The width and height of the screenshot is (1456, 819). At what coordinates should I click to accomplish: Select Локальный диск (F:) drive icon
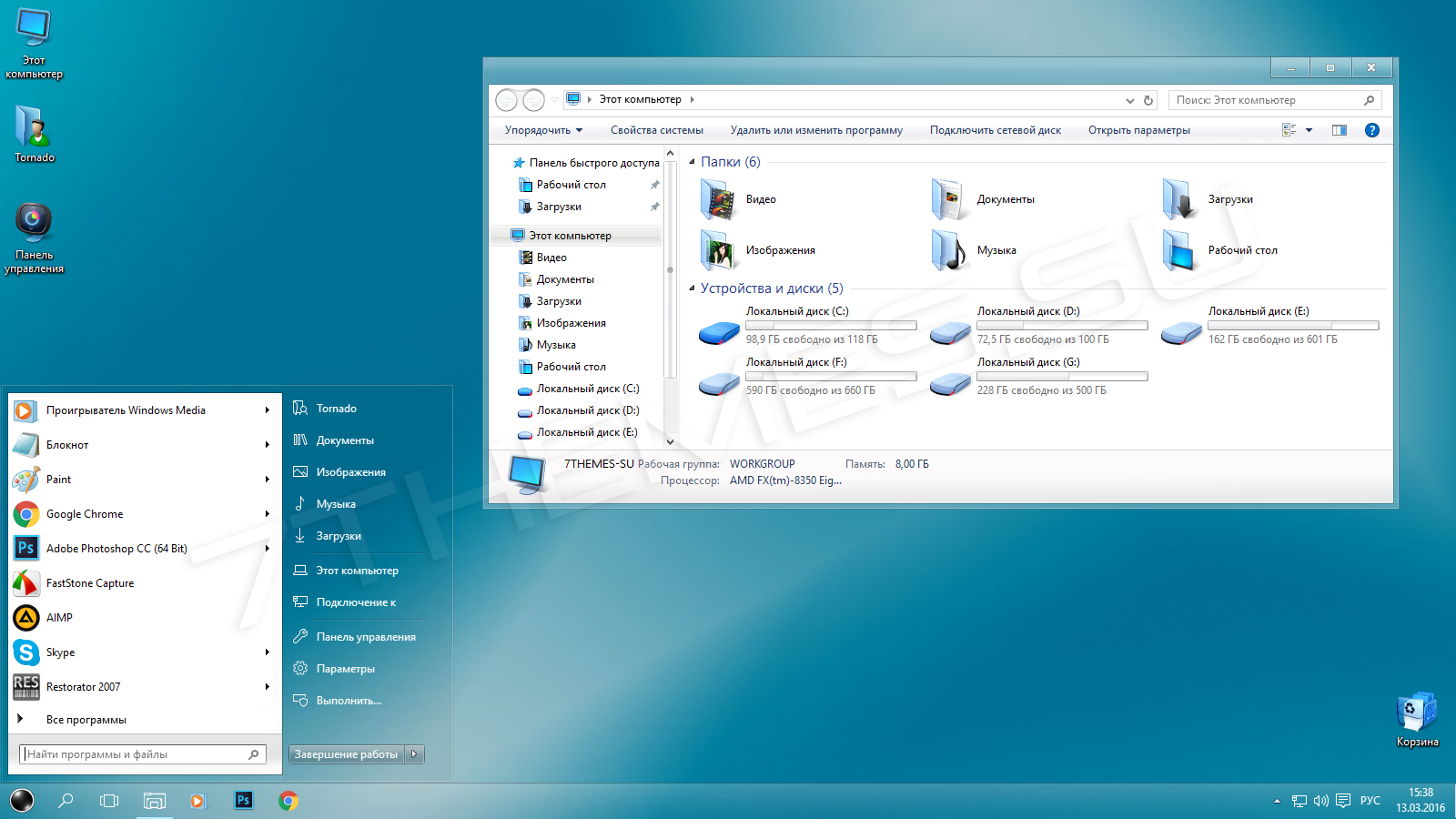719,384
